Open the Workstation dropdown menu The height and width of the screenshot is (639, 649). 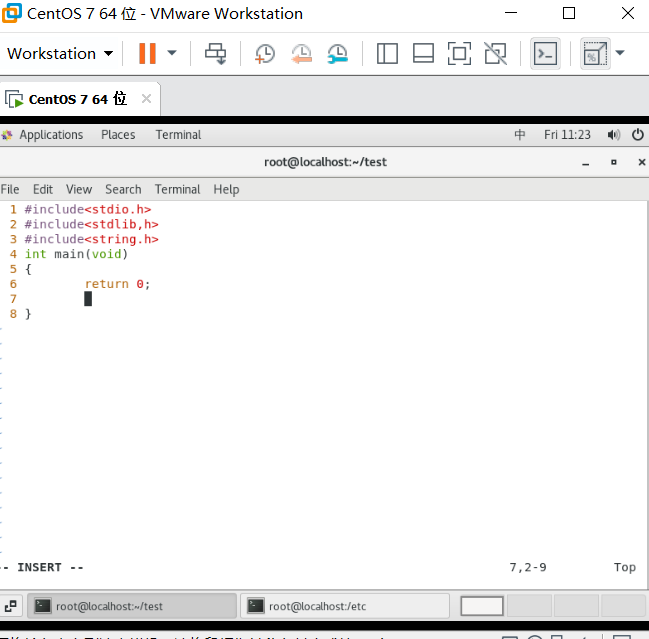60,54
